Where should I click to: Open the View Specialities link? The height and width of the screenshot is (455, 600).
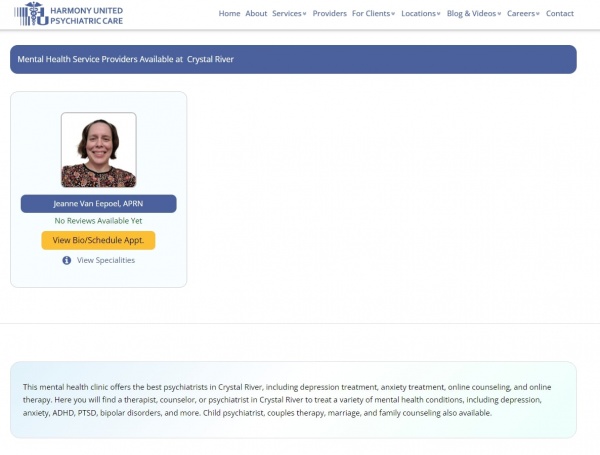coord(106,260)
